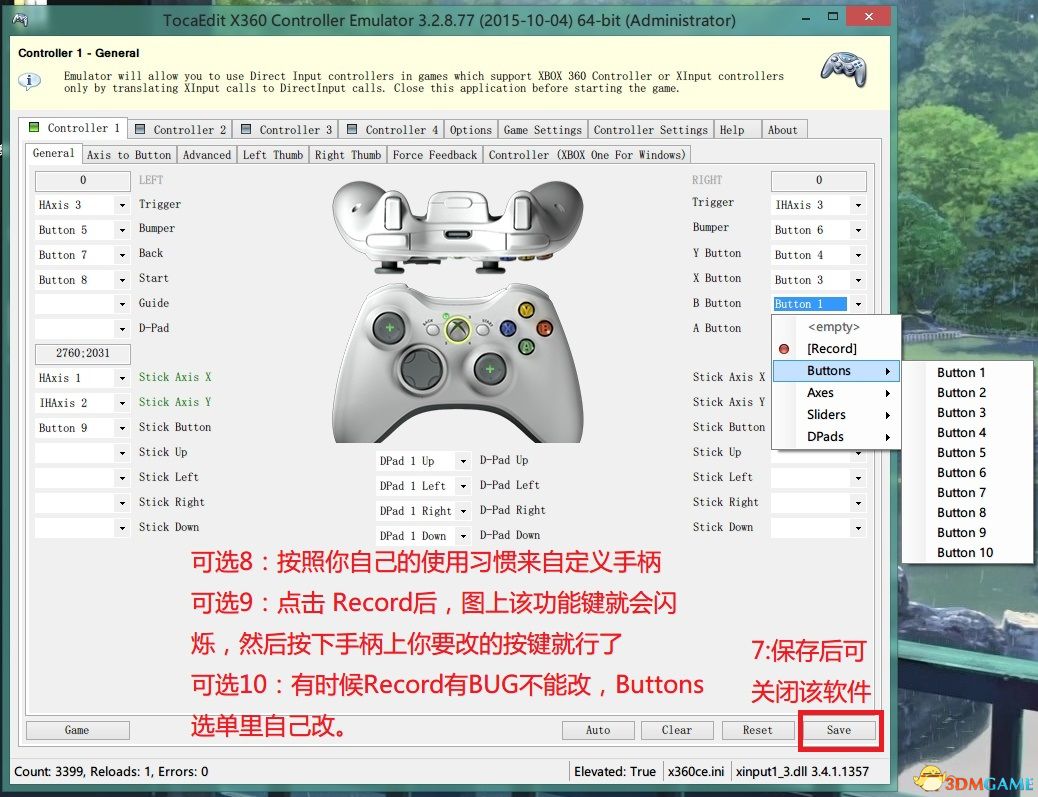
Task: Click the Elevated: True status bar text
Action: 615,772
